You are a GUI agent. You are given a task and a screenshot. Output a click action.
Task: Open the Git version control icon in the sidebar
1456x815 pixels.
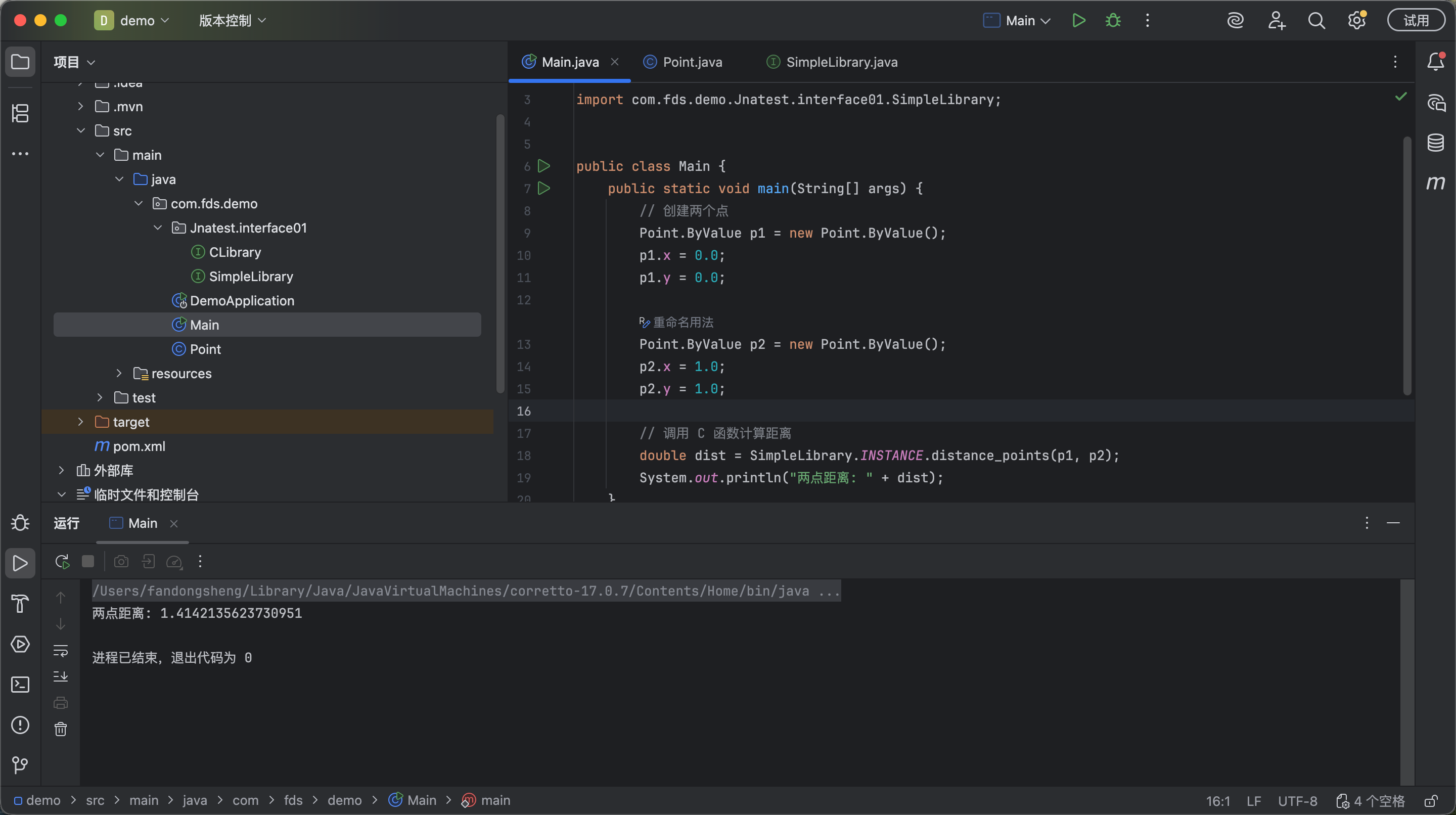(x=20, y=765)
